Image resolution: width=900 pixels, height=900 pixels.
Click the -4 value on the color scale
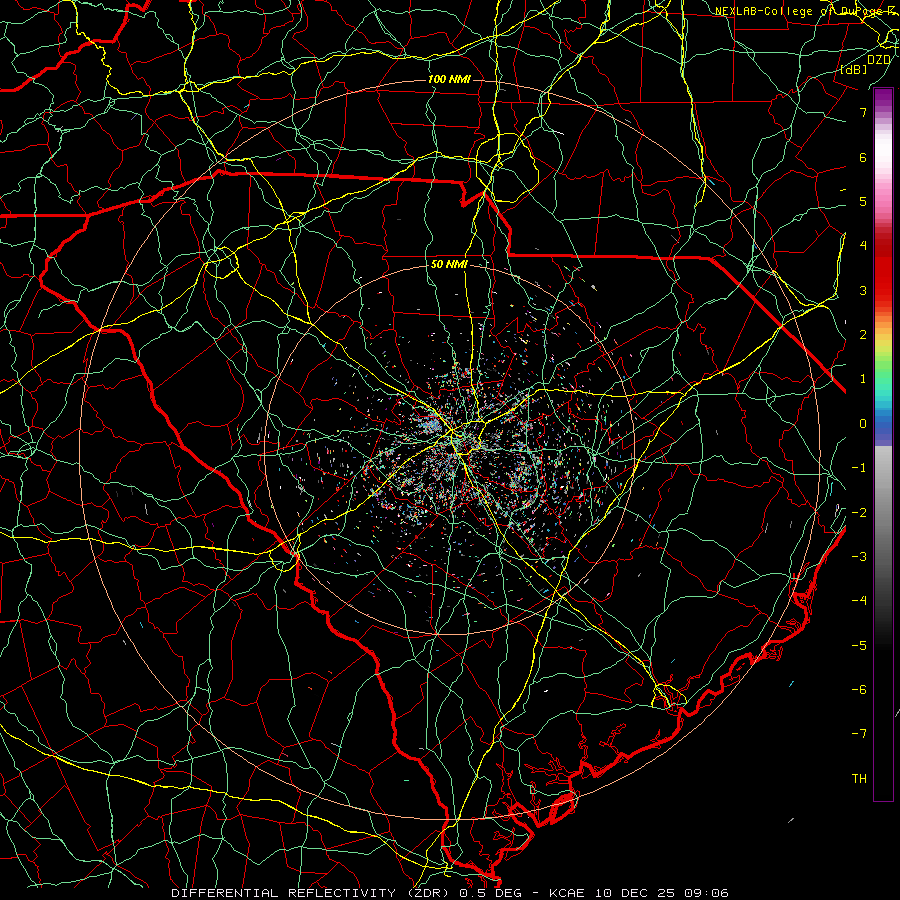[x=859, y=600]
